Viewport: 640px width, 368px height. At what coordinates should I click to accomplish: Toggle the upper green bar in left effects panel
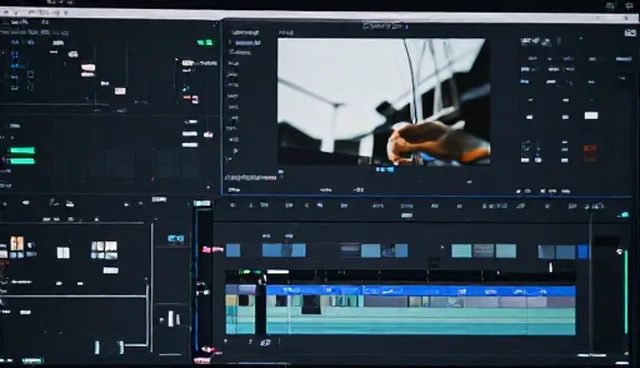pyautogui.click(x=22, y=151)
